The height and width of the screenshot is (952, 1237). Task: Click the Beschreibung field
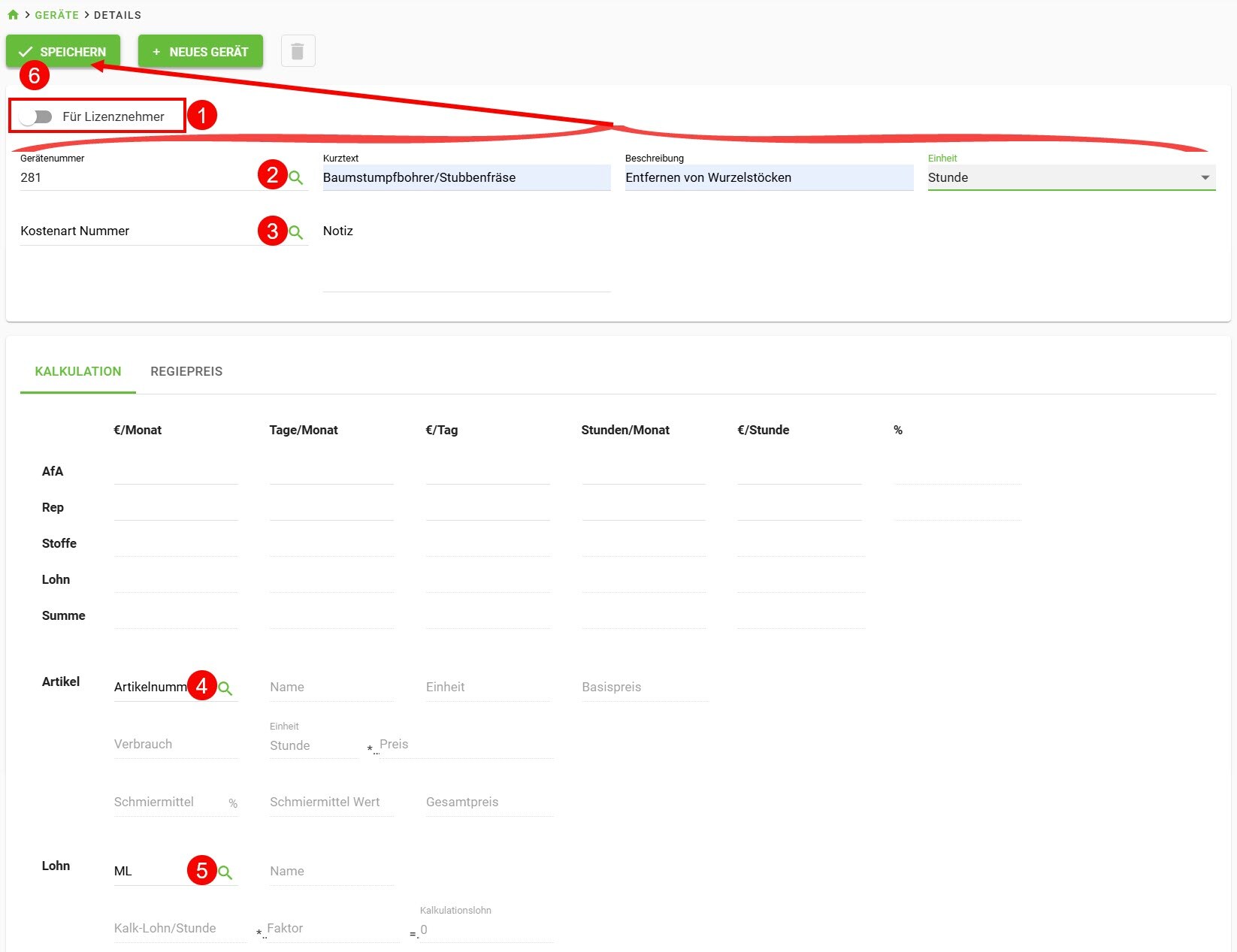(770, 177)
